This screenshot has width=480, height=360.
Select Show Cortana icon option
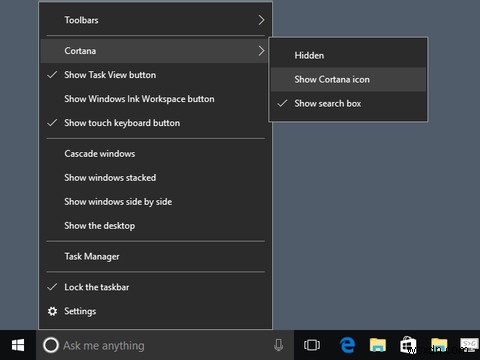[x=348, y=80]
